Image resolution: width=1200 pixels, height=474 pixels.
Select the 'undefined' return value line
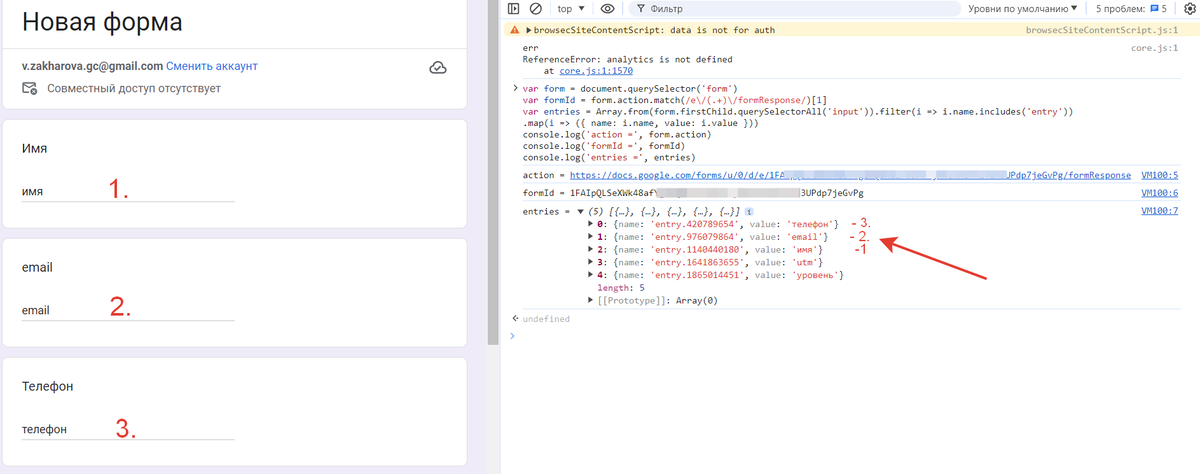pyautogui.click(x=546, y=319)
